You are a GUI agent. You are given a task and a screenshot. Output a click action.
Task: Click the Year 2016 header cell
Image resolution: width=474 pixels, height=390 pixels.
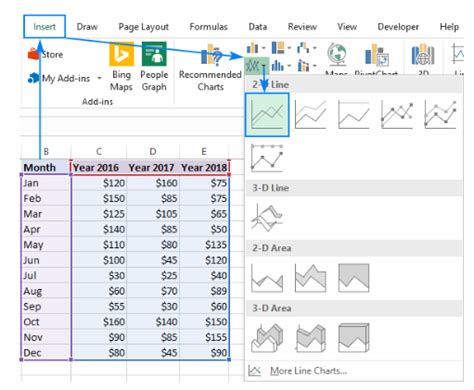(x=99, y=167)
